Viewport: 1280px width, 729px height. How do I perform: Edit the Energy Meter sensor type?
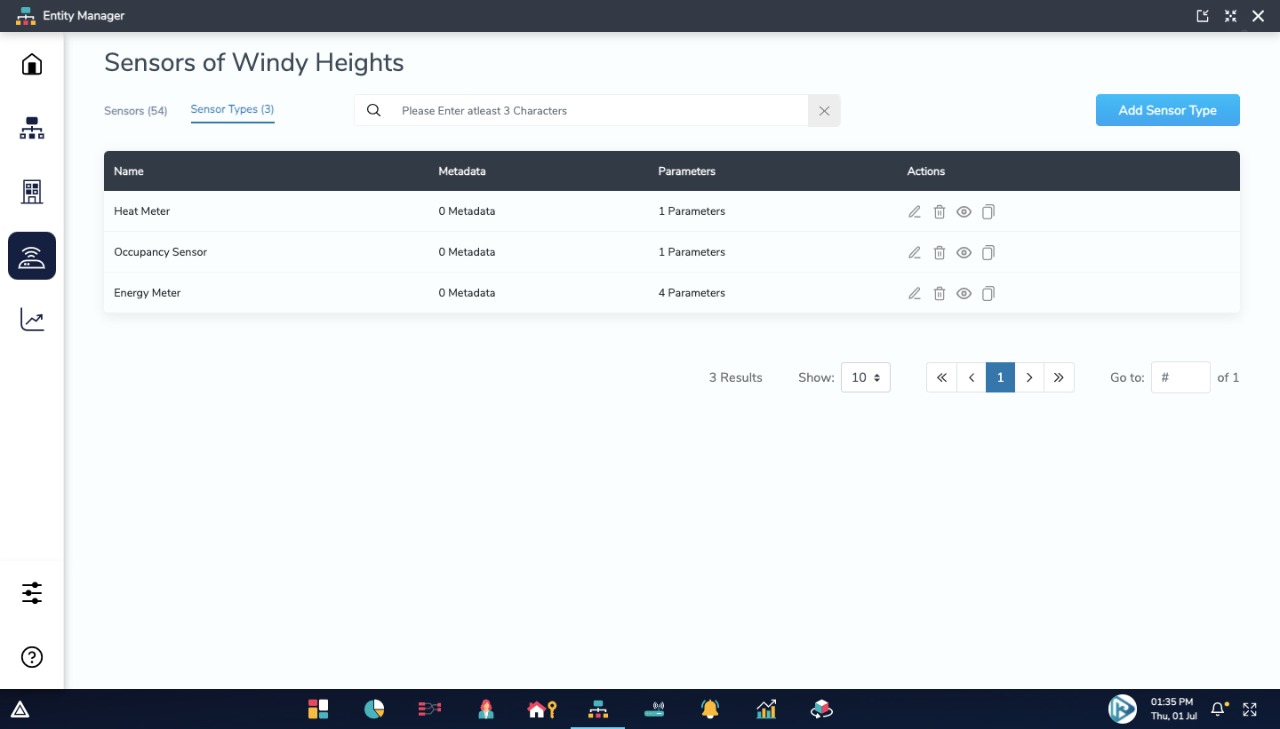tap(914, 294)
